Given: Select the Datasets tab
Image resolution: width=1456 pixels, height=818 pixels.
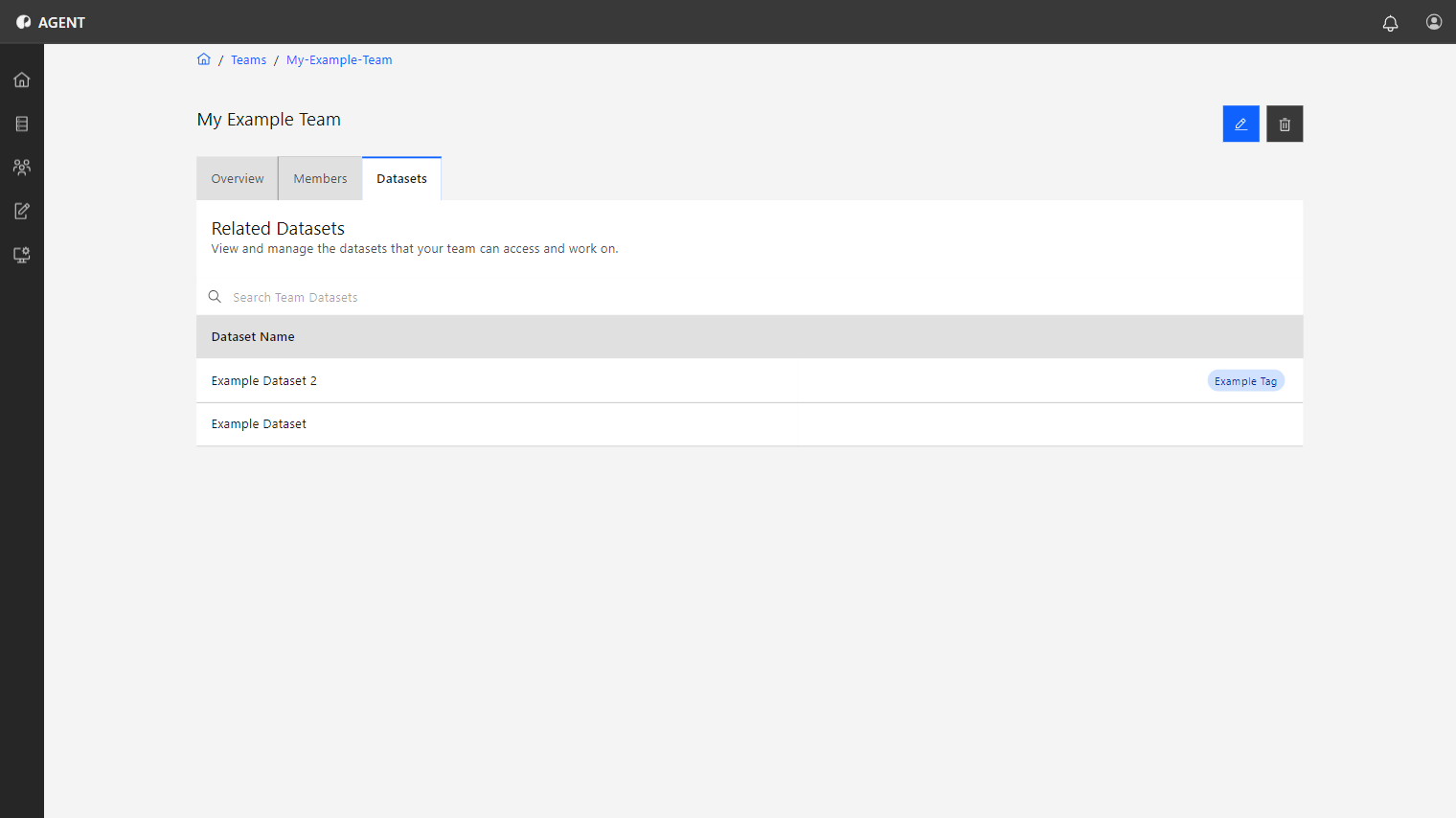Looking at the screenshot, I should (x=401, y=179).
